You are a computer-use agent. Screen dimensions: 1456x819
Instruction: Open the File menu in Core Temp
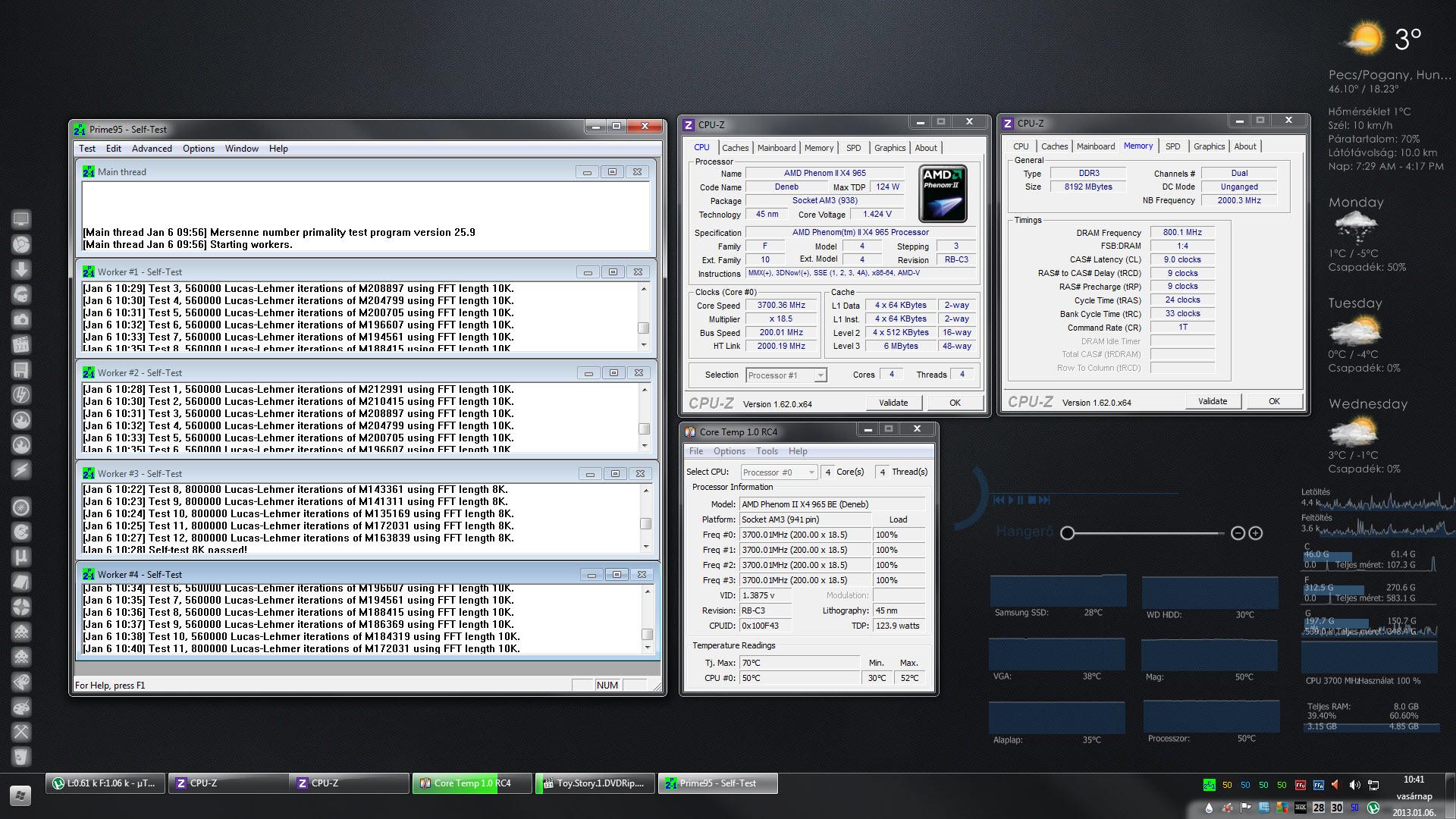point(695,451)
